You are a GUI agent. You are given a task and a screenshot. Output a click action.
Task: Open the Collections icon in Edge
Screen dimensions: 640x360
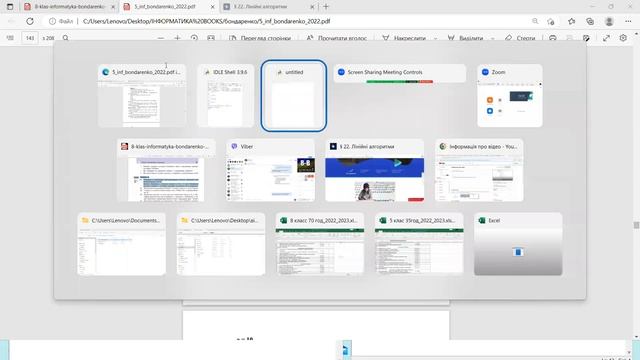(590, 21)
